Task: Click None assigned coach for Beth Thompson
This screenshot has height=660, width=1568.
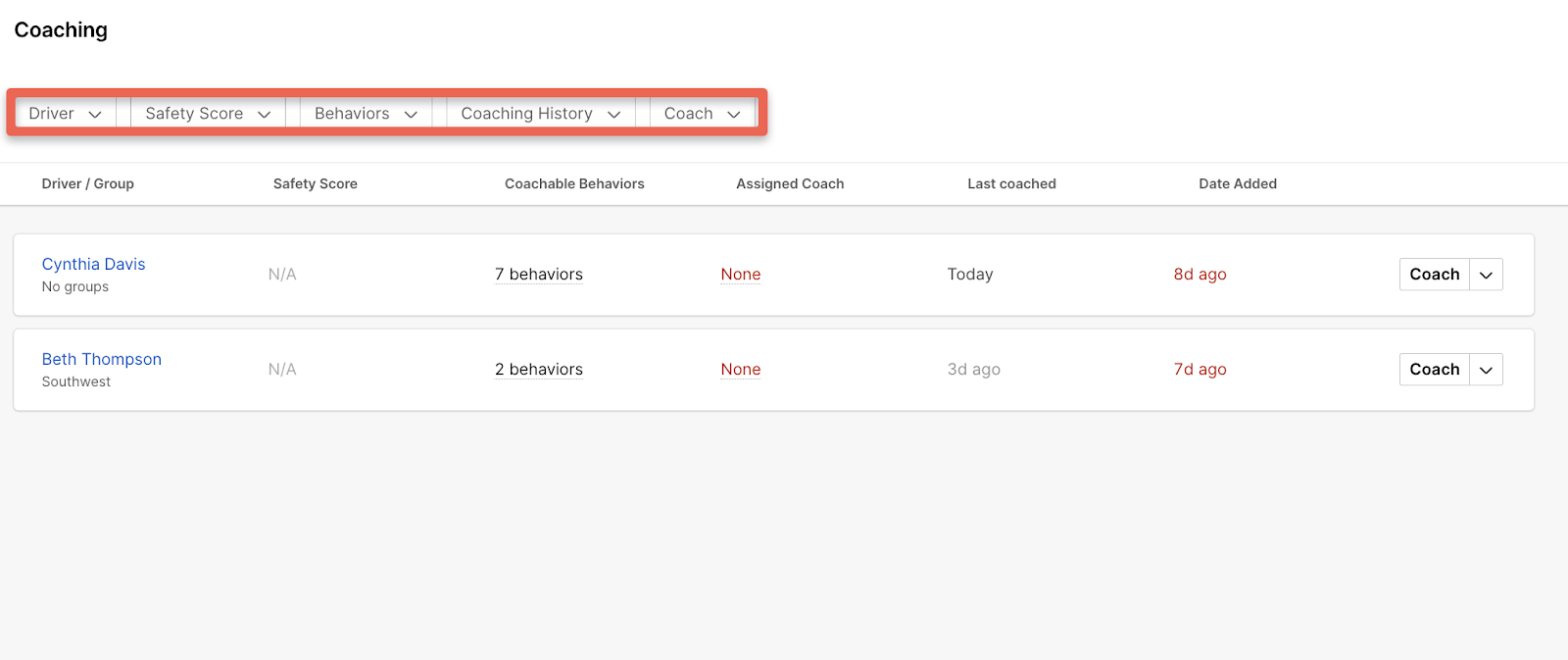Action: (x=740, y=370)
